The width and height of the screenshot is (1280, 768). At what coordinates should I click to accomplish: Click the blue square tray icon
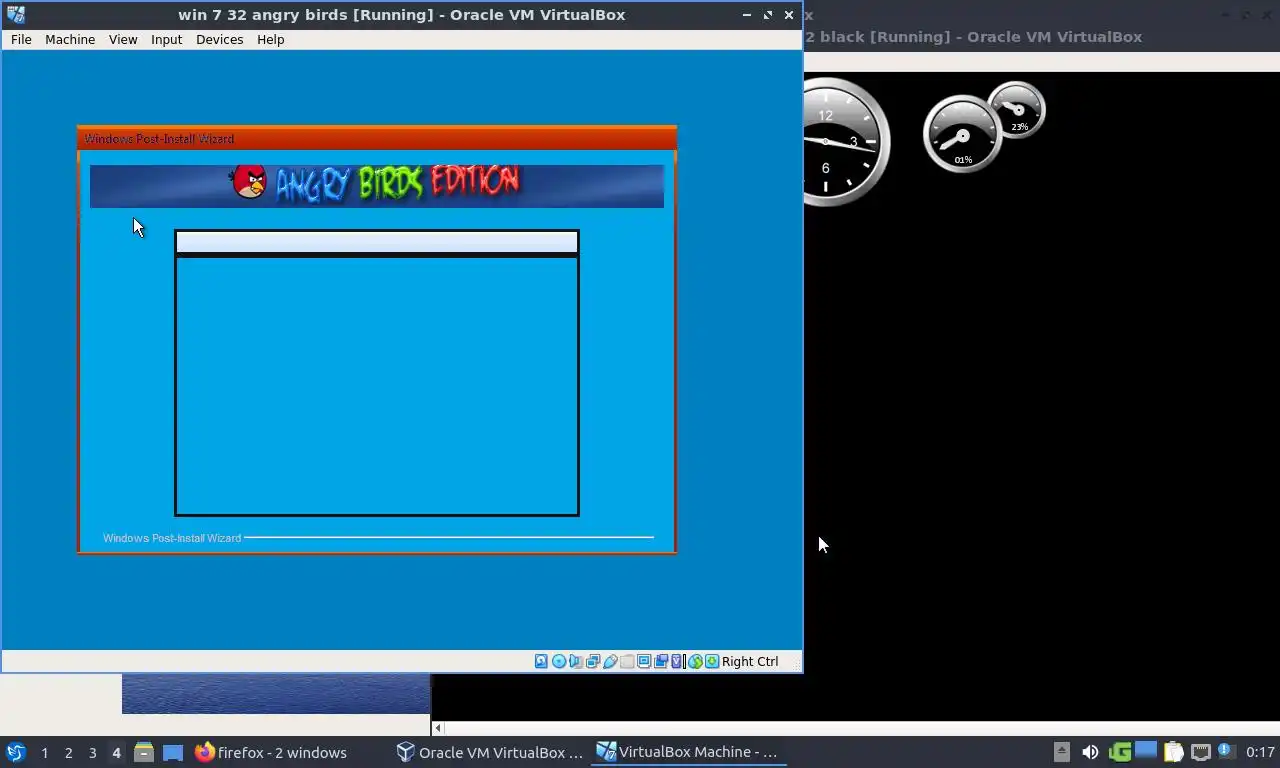tap(1146, 750)
